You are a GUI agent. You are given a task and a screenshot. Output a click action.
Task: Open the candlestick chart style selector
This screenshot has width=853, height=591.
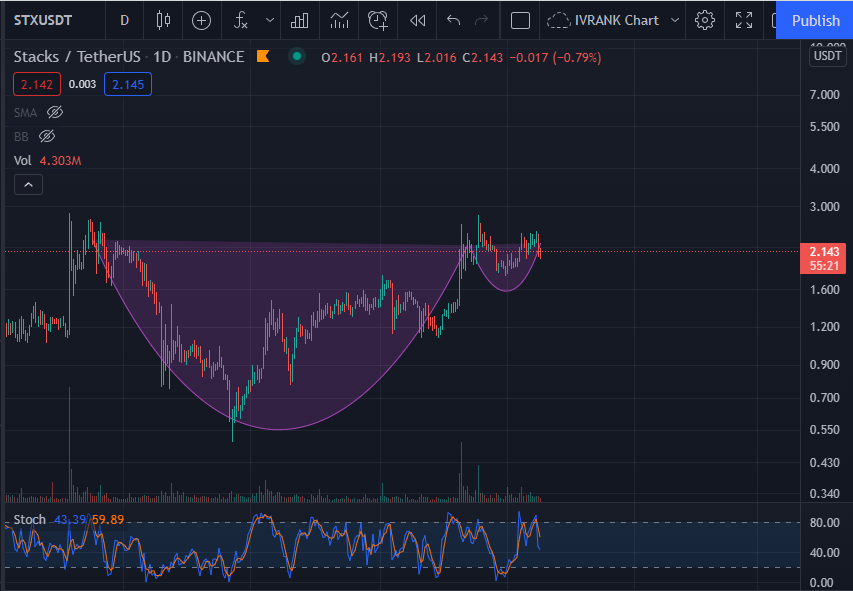pyautogui.click(x=163, y=21)
